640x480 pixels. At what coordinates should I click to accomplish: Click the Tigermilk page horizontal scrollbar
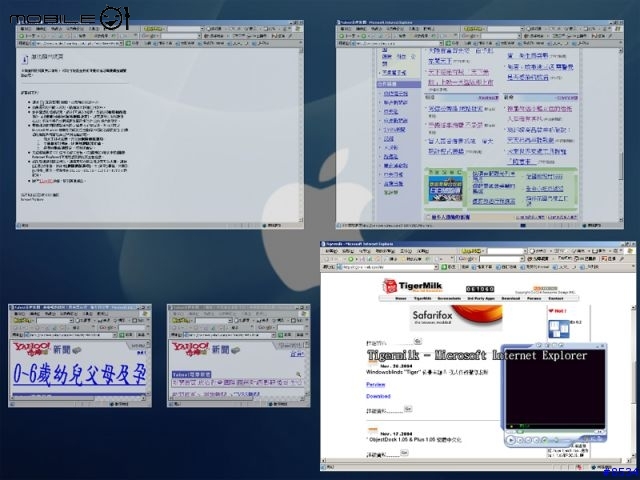pyautogui.click(x=476, y=462)
